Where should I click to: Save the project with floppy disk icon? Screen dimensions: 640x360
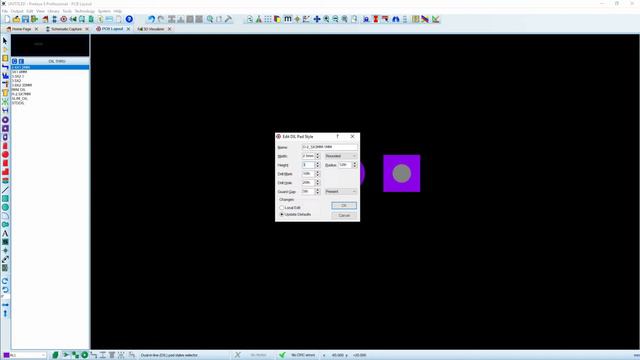point(25,19)
